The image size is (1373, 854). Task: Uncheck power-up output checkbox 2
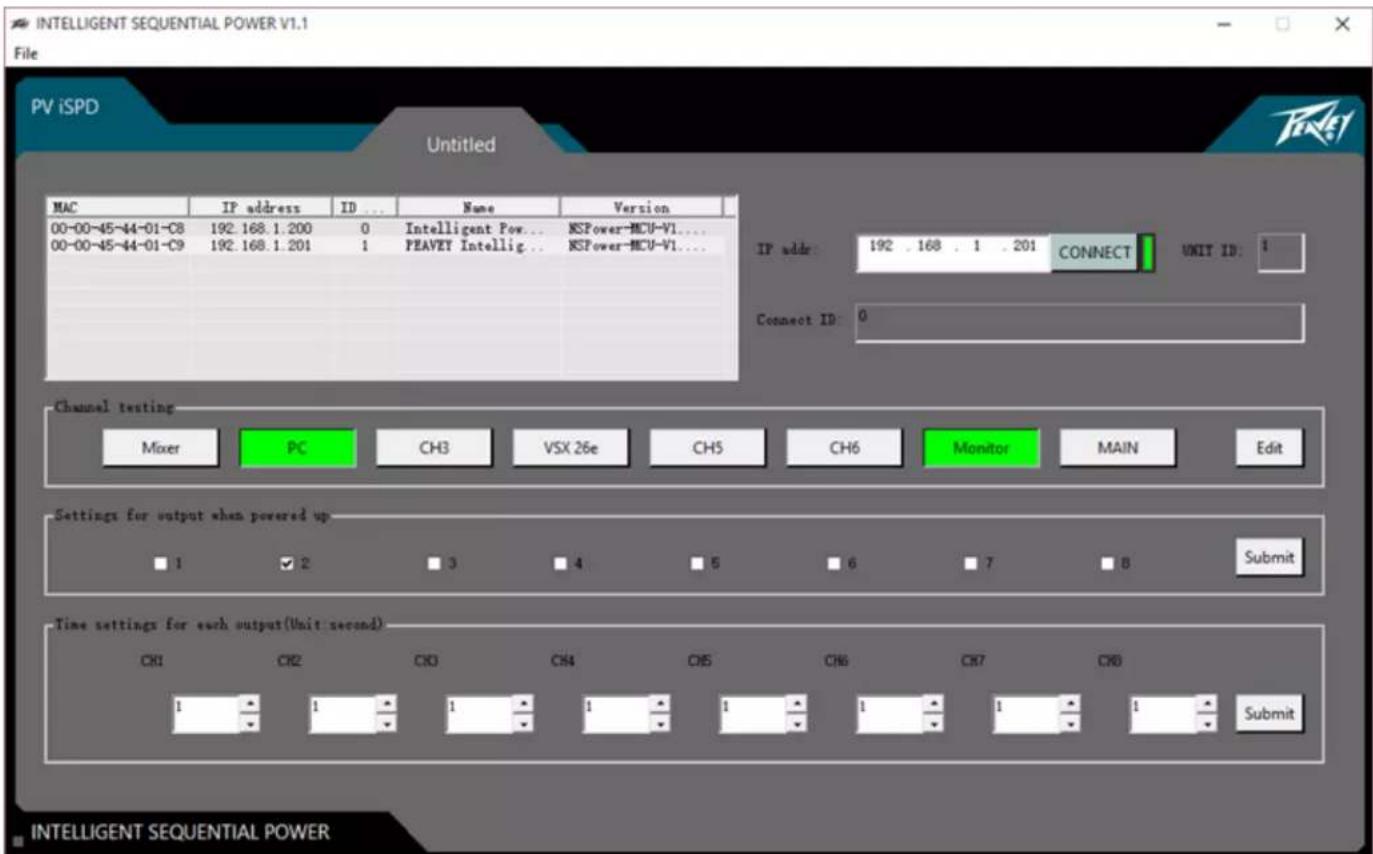(288, 564)
